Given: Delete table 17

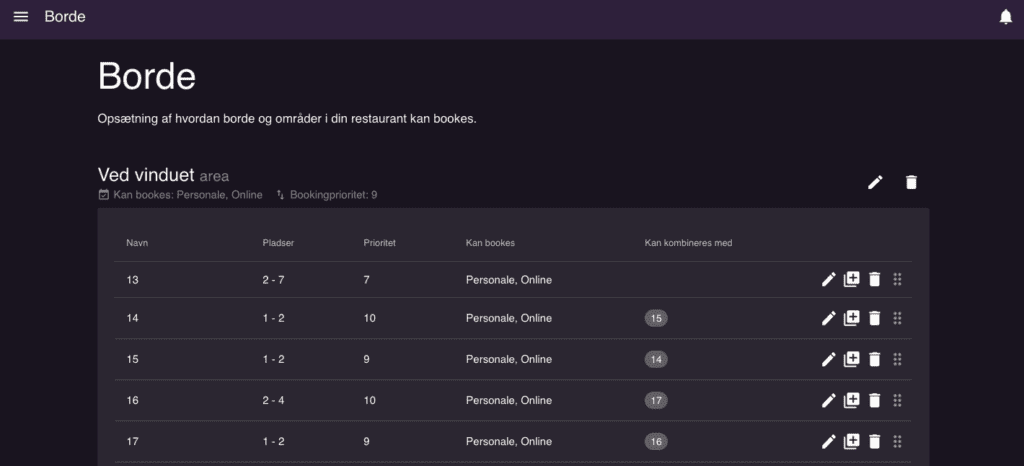Looking at the screenshot, I should [x=875, y=442].
